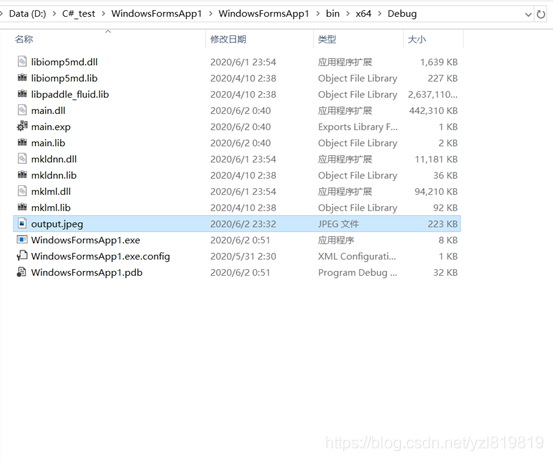553x461 pixels.
Task: Click the 11,181 KB size cell
Action: (436, 159)
